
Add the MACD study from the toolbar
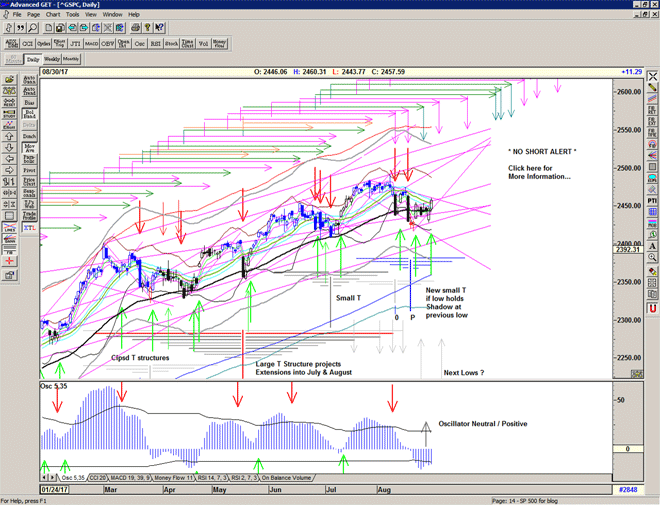click(90, 44)
